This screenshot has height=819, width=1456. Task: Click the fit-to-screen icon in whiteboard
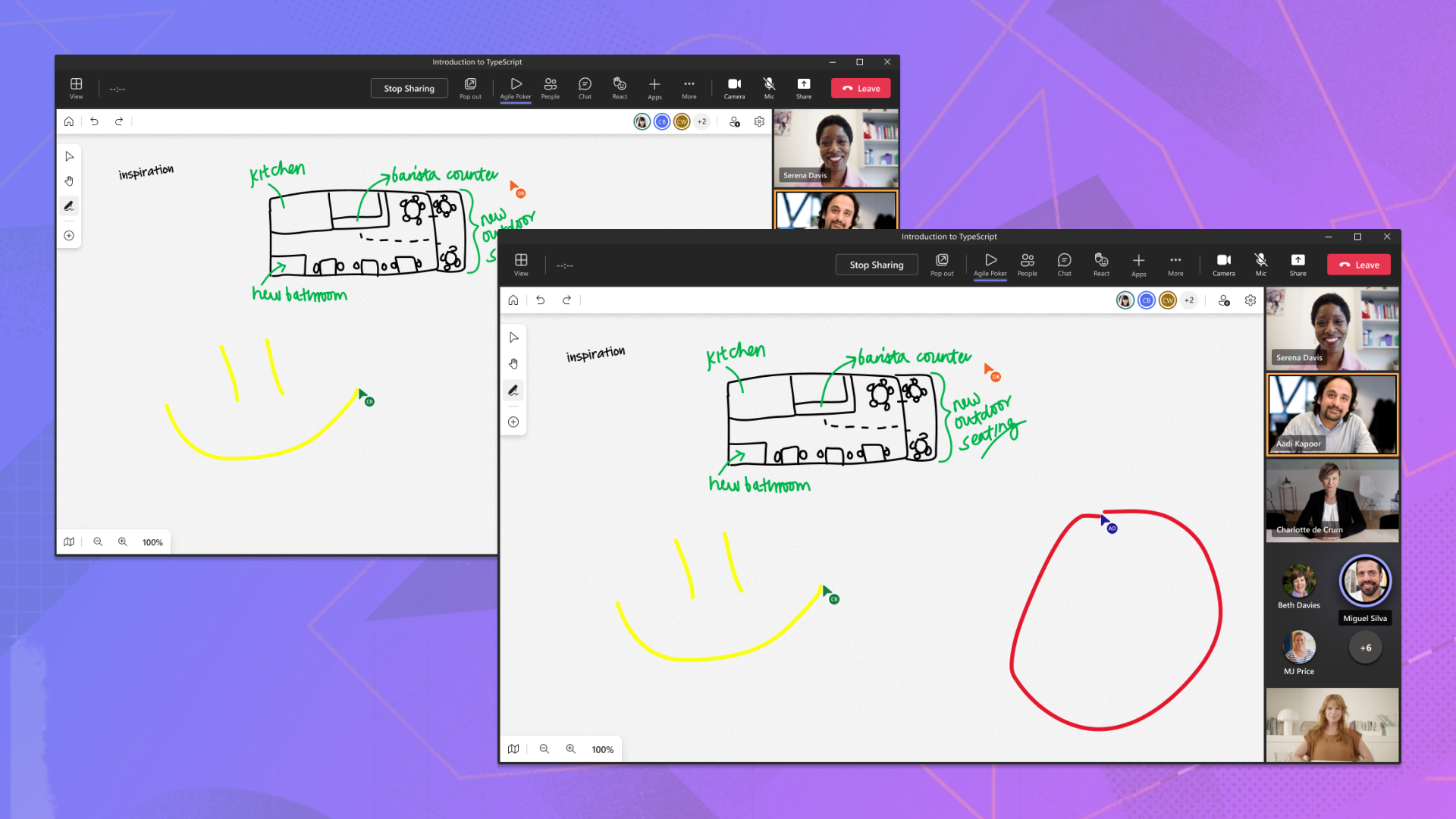coord(513,748)
